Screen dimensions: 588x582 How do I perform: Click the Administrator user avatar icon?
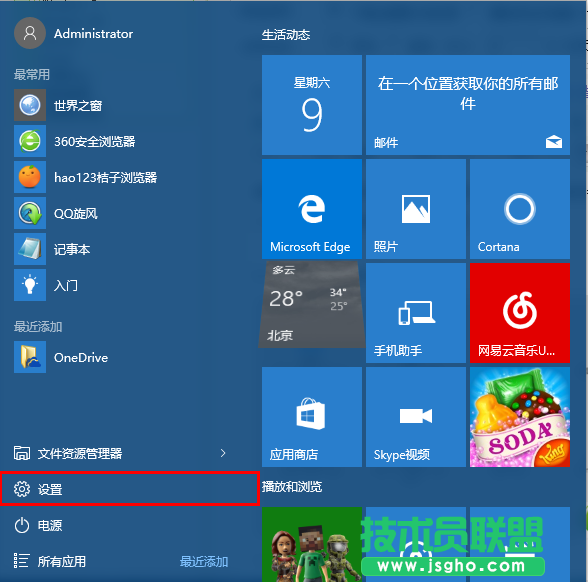(x=30, y=33)
